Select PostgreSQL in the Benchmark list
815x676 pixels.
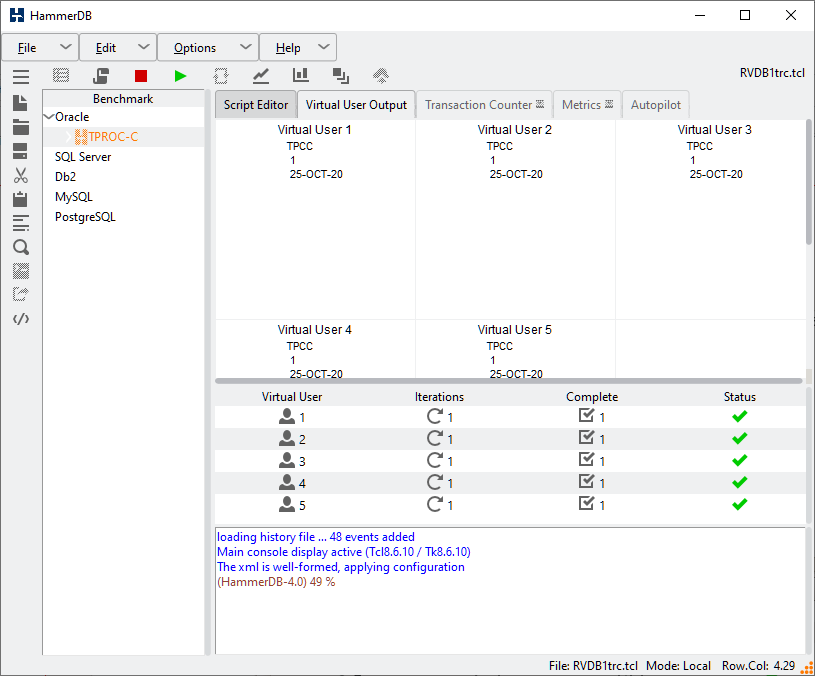click(x=85, y=217)
